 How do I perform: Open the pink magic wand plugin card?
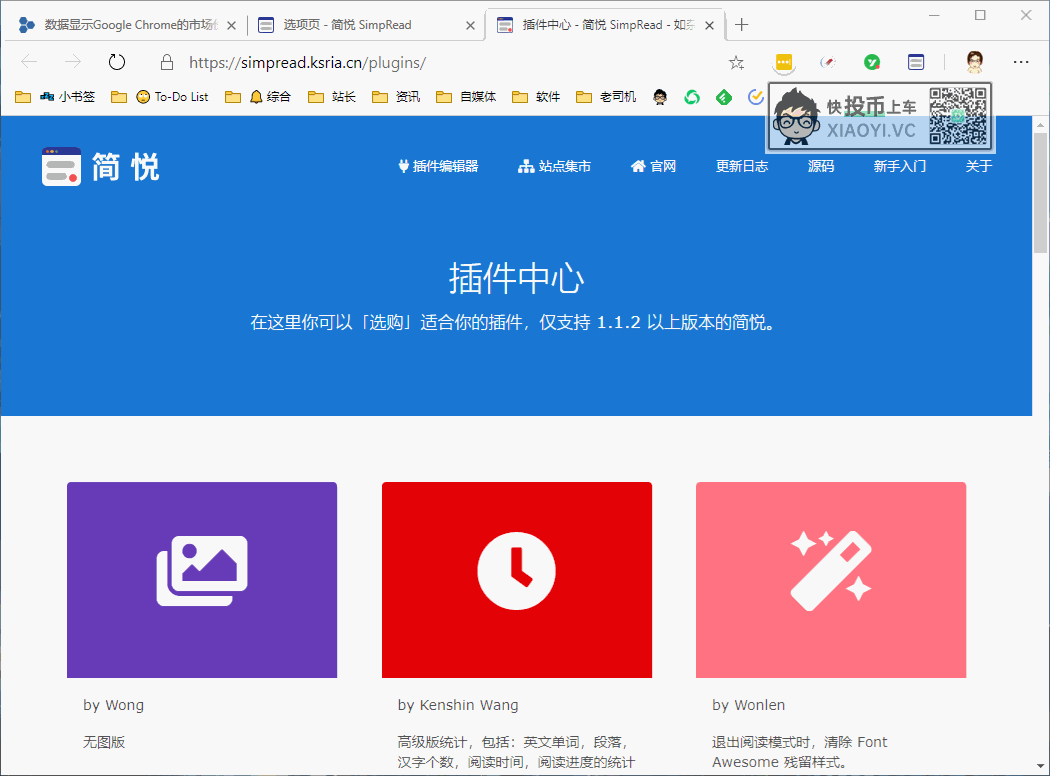[831, 580]
